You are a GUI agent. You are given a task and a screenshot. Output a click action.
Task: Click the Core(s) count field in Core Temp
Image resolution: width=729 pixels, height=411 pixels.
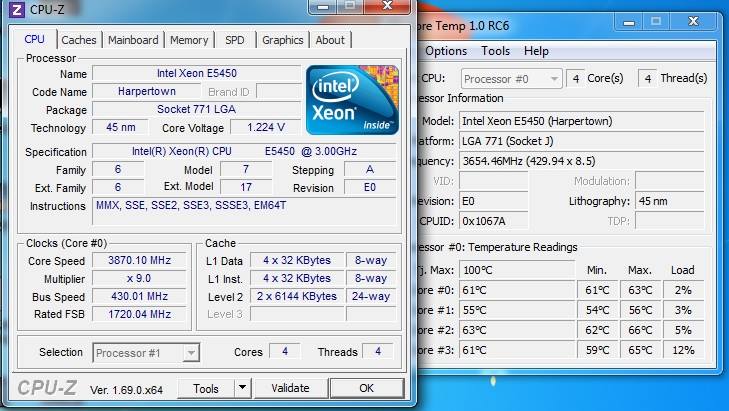(x=576, y=79)
